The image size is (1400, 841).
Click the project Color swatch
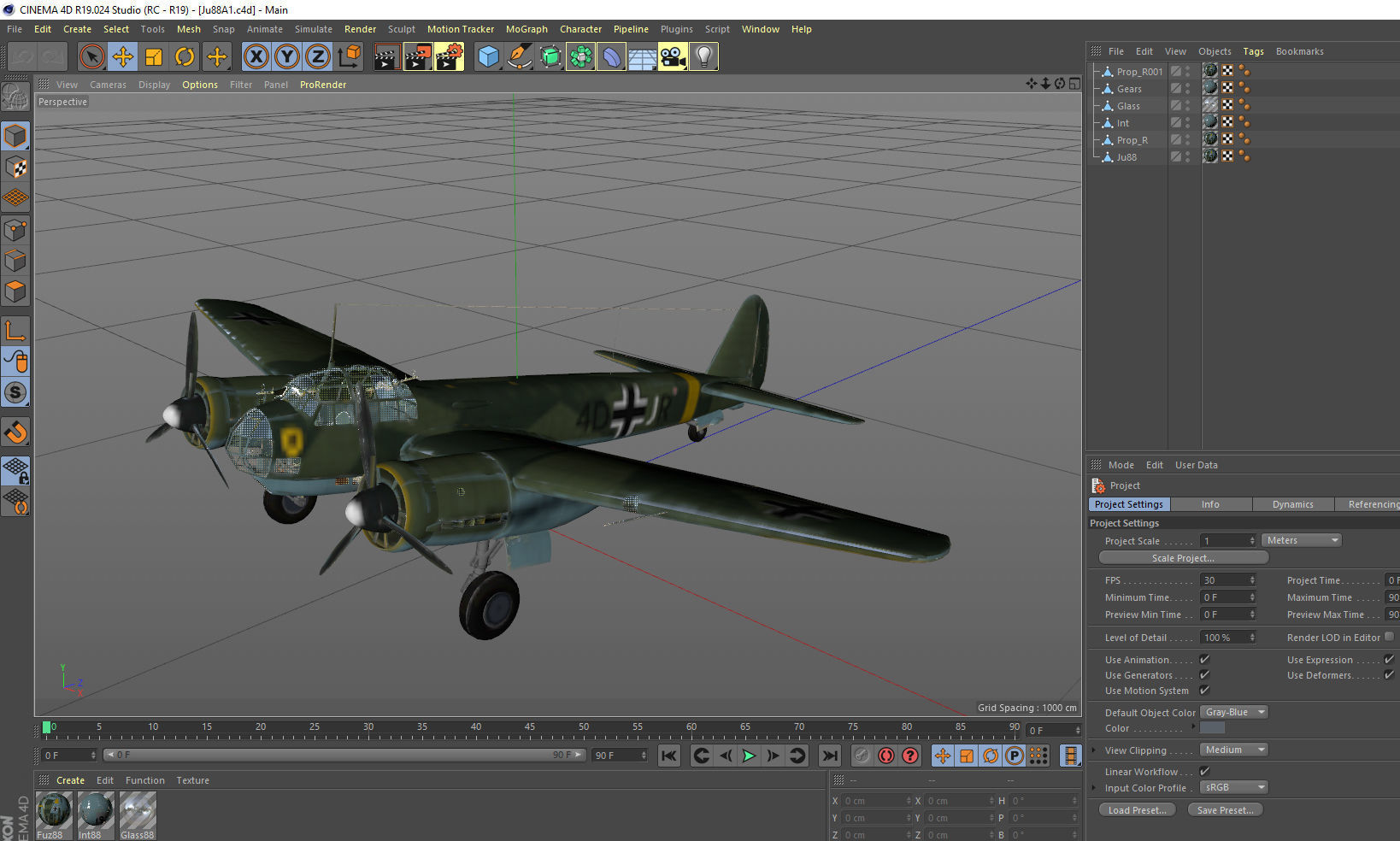pyautogui.click(x=1212, y=728)
